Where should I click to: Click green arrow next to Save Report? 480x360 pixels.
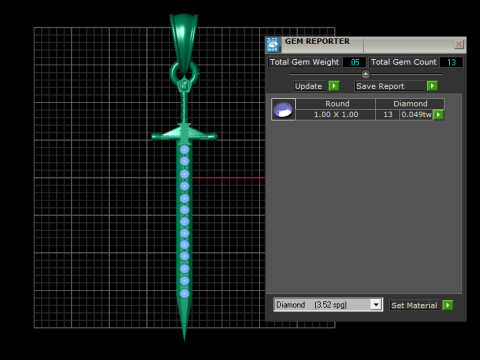pyautogui.click(x=432, y=86)
